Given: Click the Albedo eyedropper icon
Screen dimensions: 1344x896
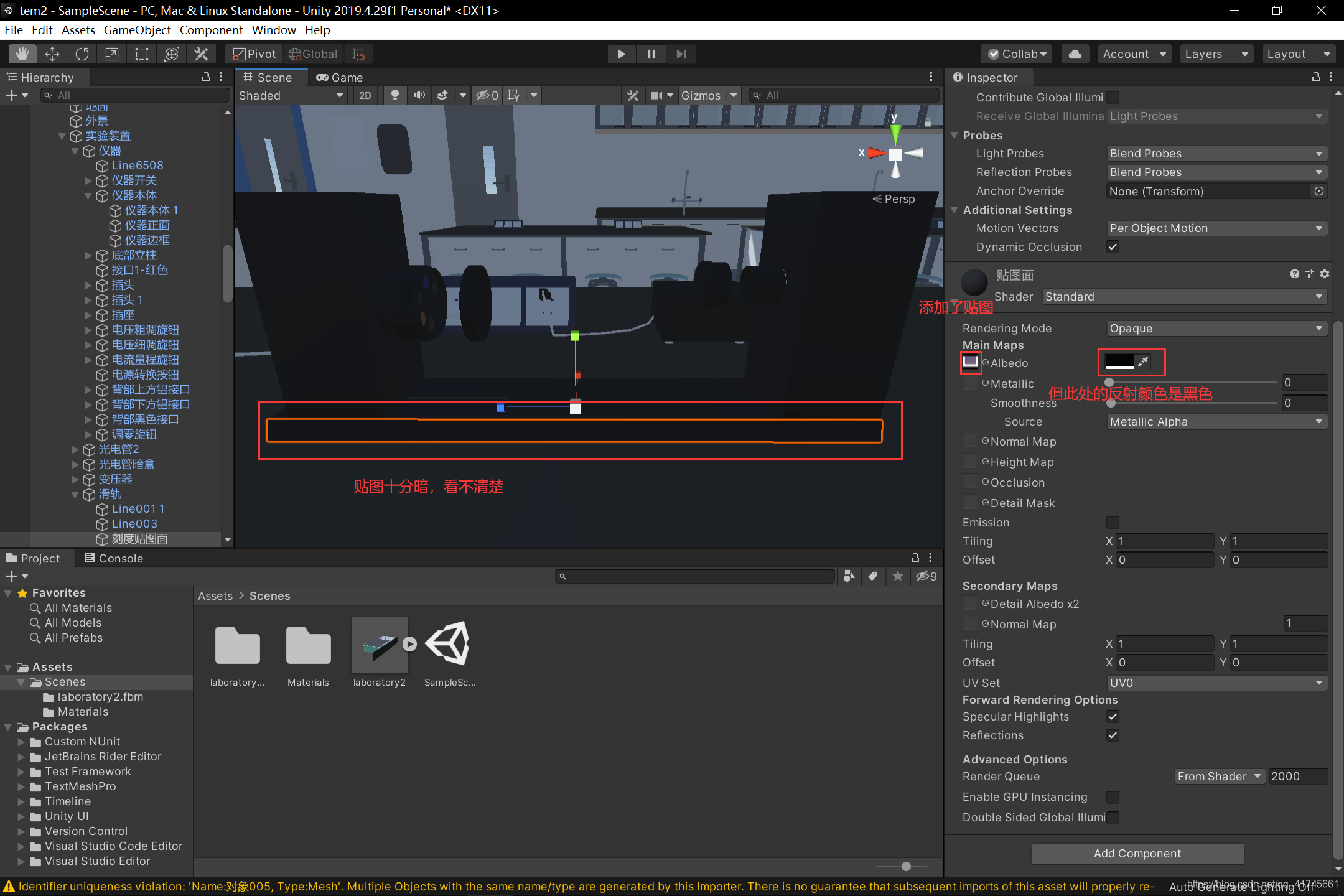Looking at the screenshot, I should pyautogui.click(x=1143, y=362).
